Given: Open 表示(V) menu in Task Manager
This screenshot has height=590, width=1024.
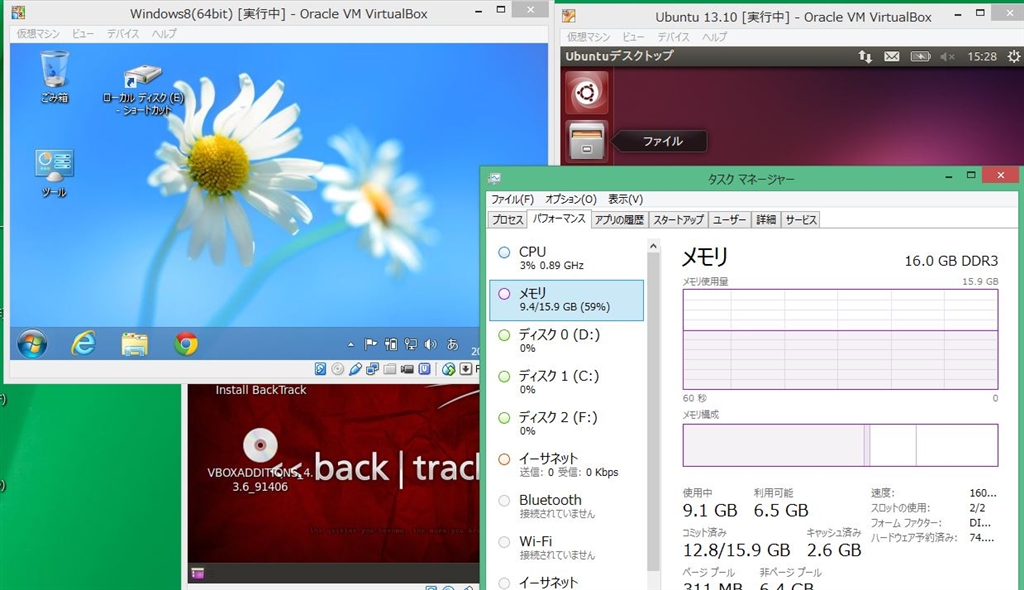Looking at the screenshot, I should [x=625, y=199].
